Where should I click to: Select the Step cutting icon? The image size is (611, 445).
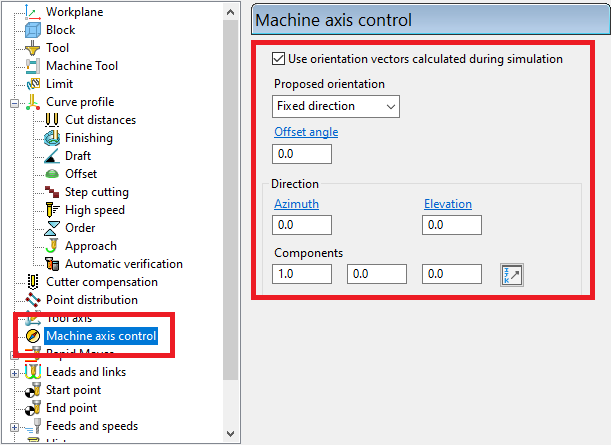[x=52, y=192]
